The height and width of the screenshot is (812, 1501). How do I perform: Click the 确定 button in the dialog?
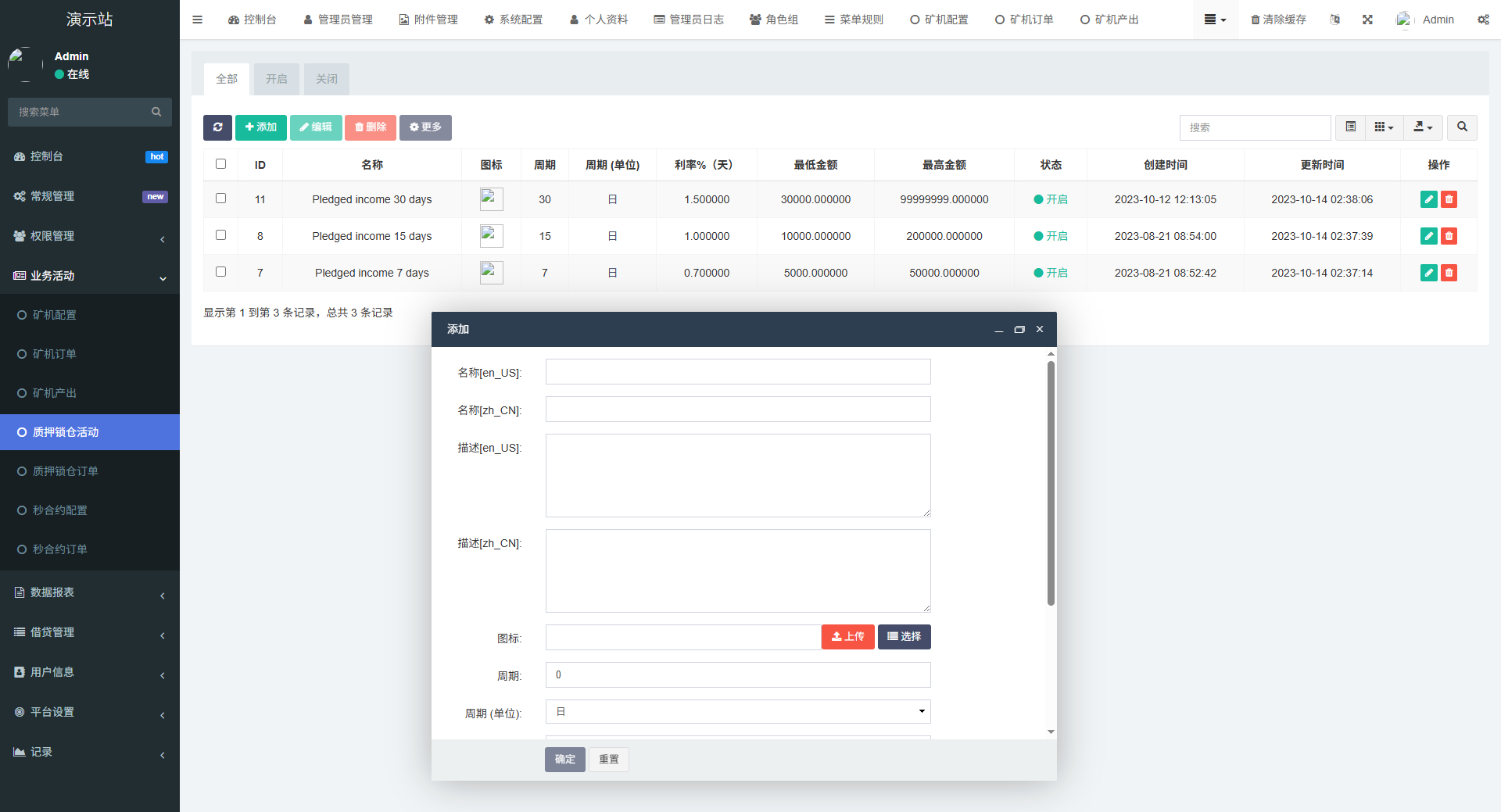(x=564, y=759)
